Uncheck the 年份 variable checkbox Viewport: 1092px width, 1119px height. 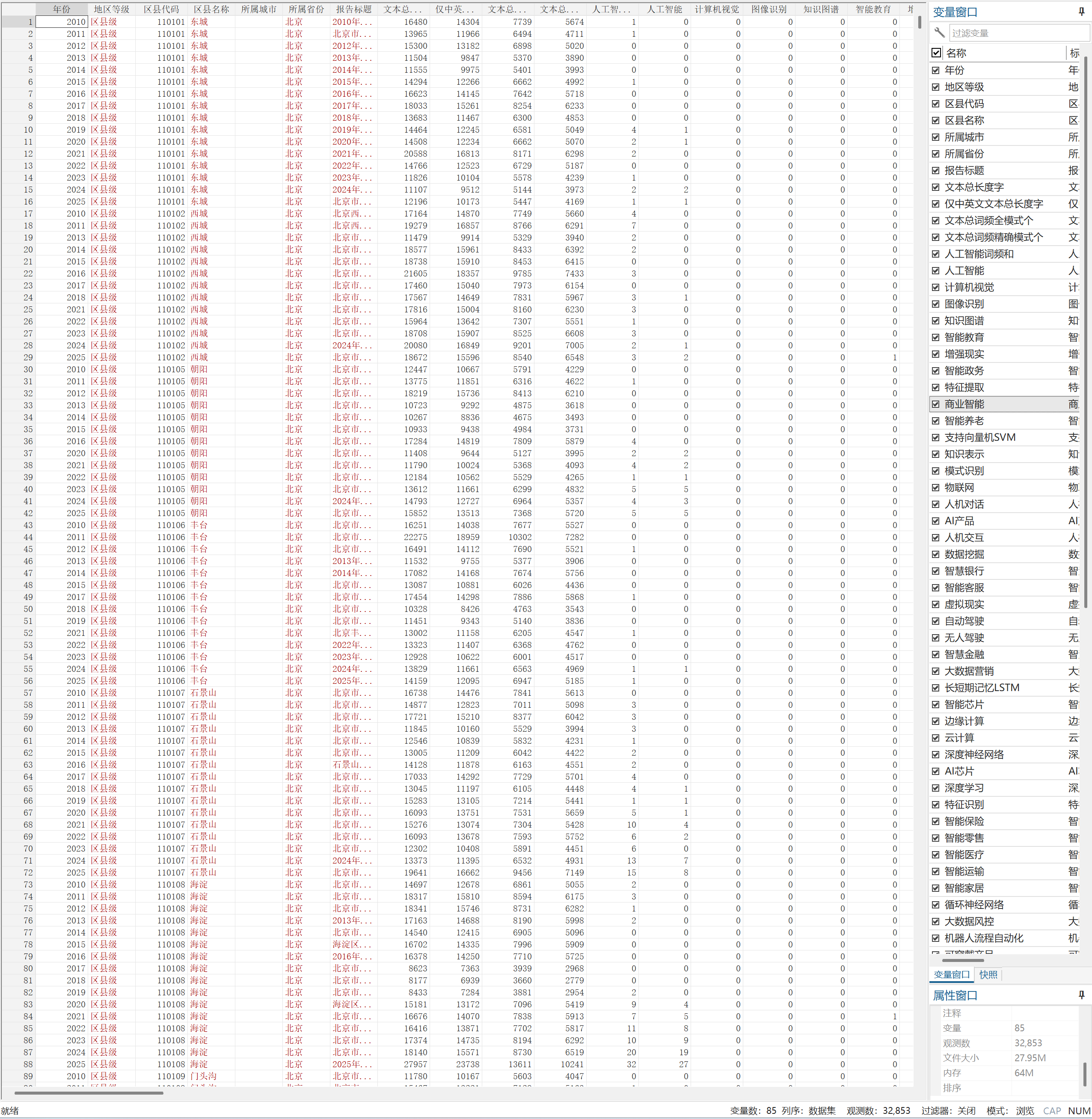click(936, 70)
